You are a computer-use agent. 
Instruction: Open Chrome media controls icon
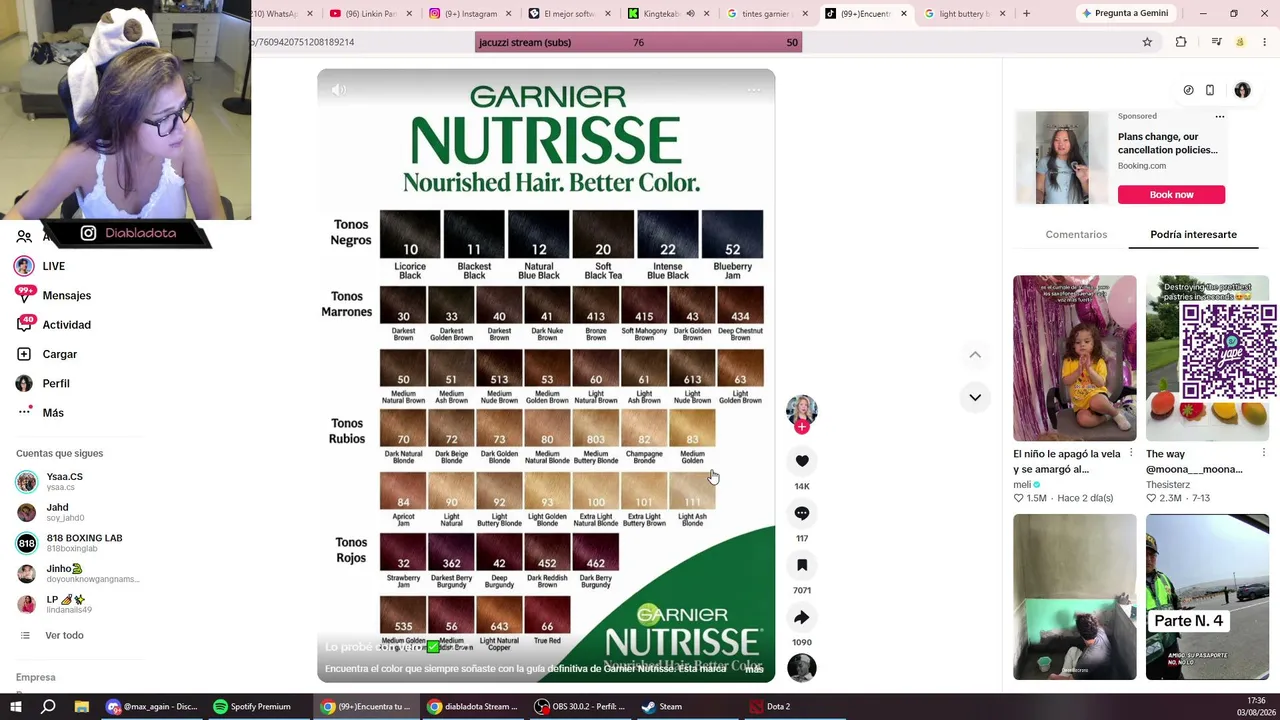click(1216, 42)
